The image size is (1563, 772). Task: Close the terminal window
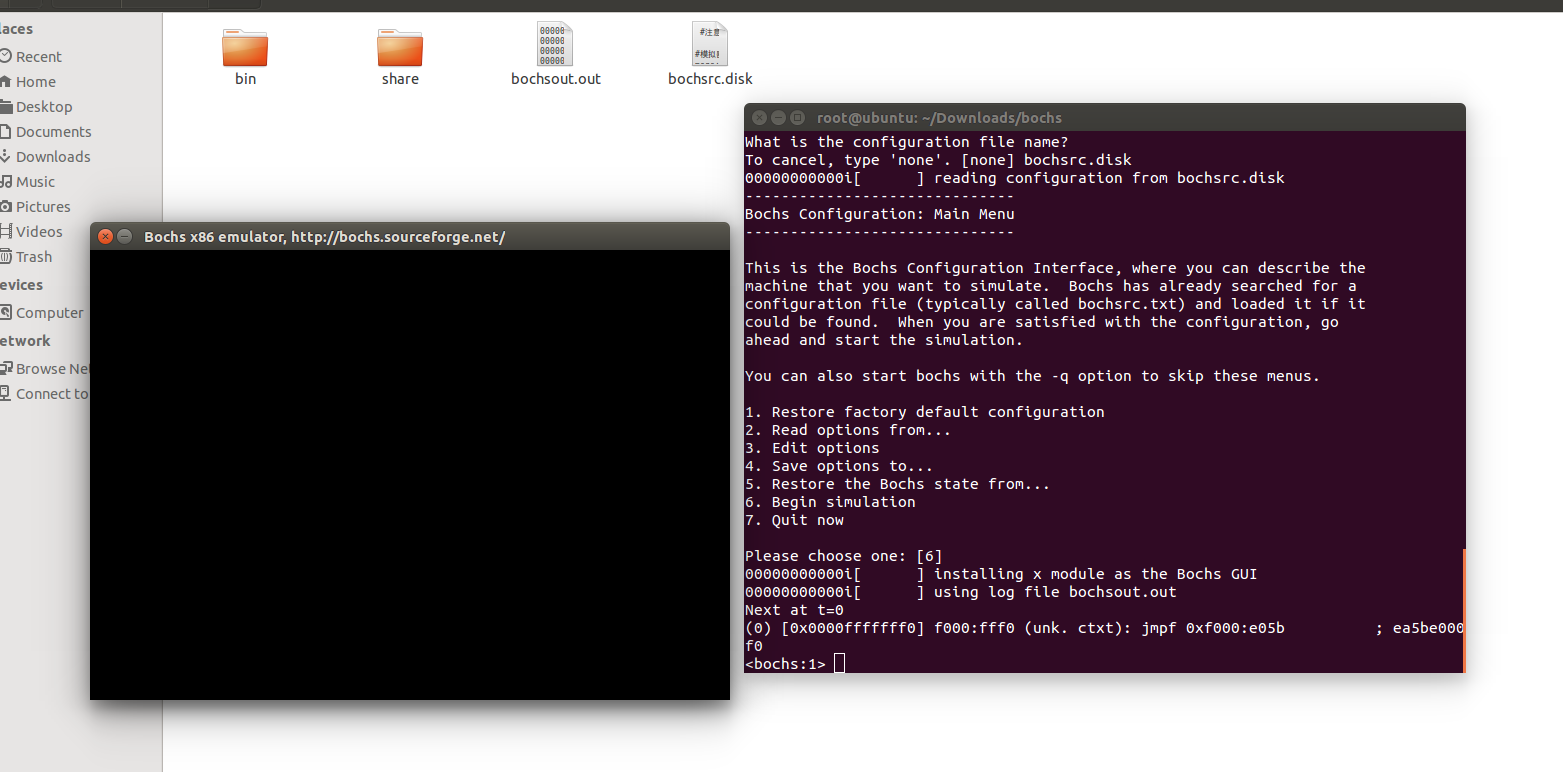pyautogui.click(x=759, y=118)
